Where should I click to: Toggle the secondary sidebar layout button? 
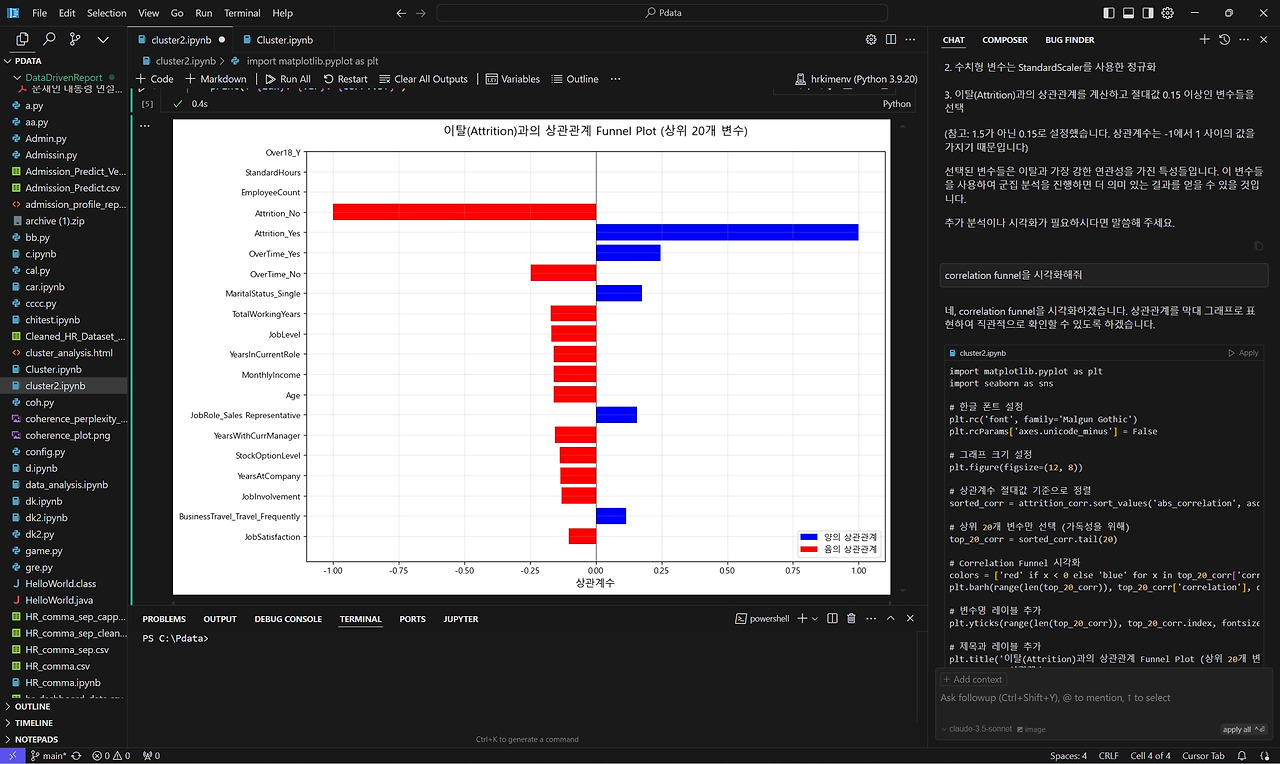(x=1150, y=13)
